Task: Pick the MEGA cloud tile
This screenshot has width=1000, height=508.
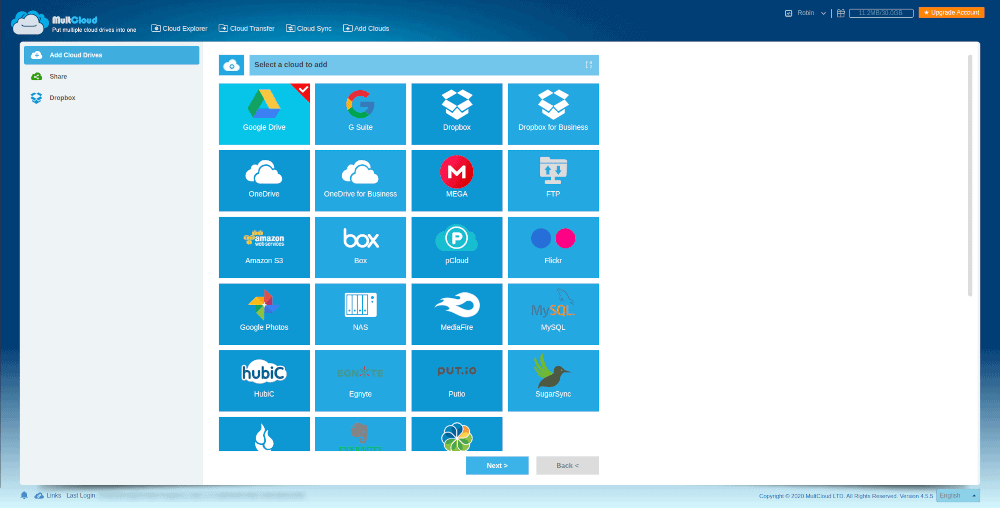Action: coord(457,180)
